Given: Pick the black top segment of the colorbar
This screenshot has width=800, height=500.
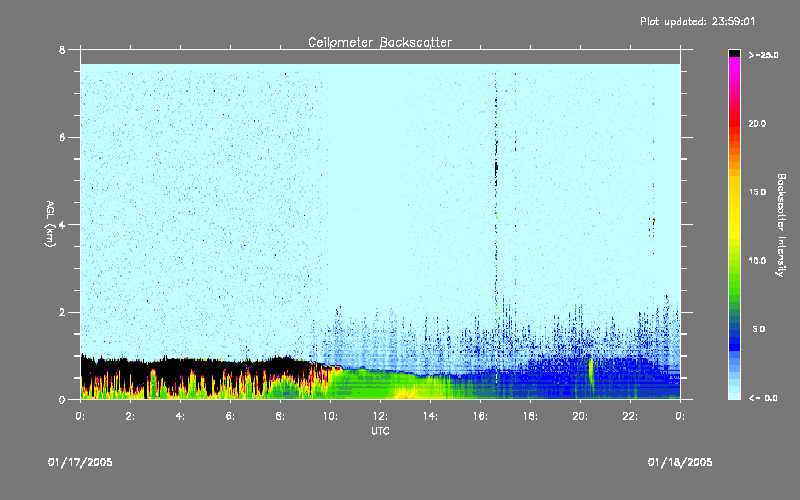Looking at the screenshot, I should pos(734,53).
